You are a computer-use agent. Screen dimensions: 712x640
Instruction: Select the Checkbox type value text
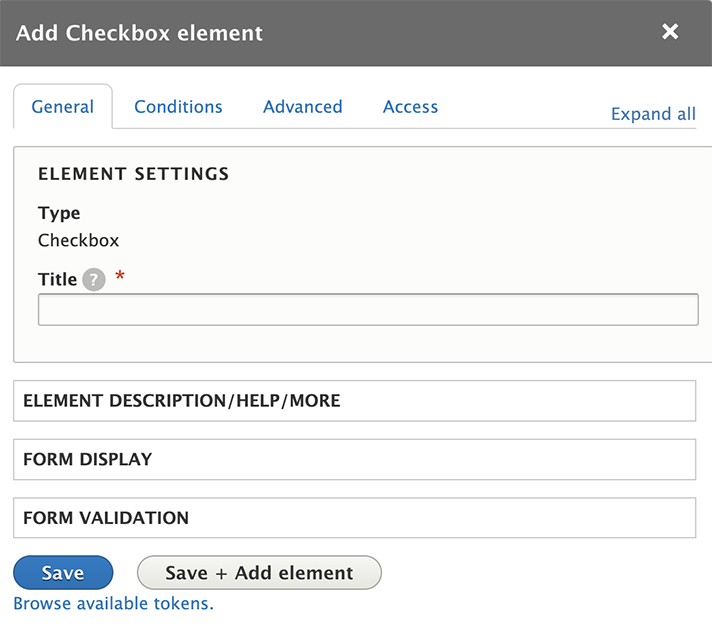[79, 240]
